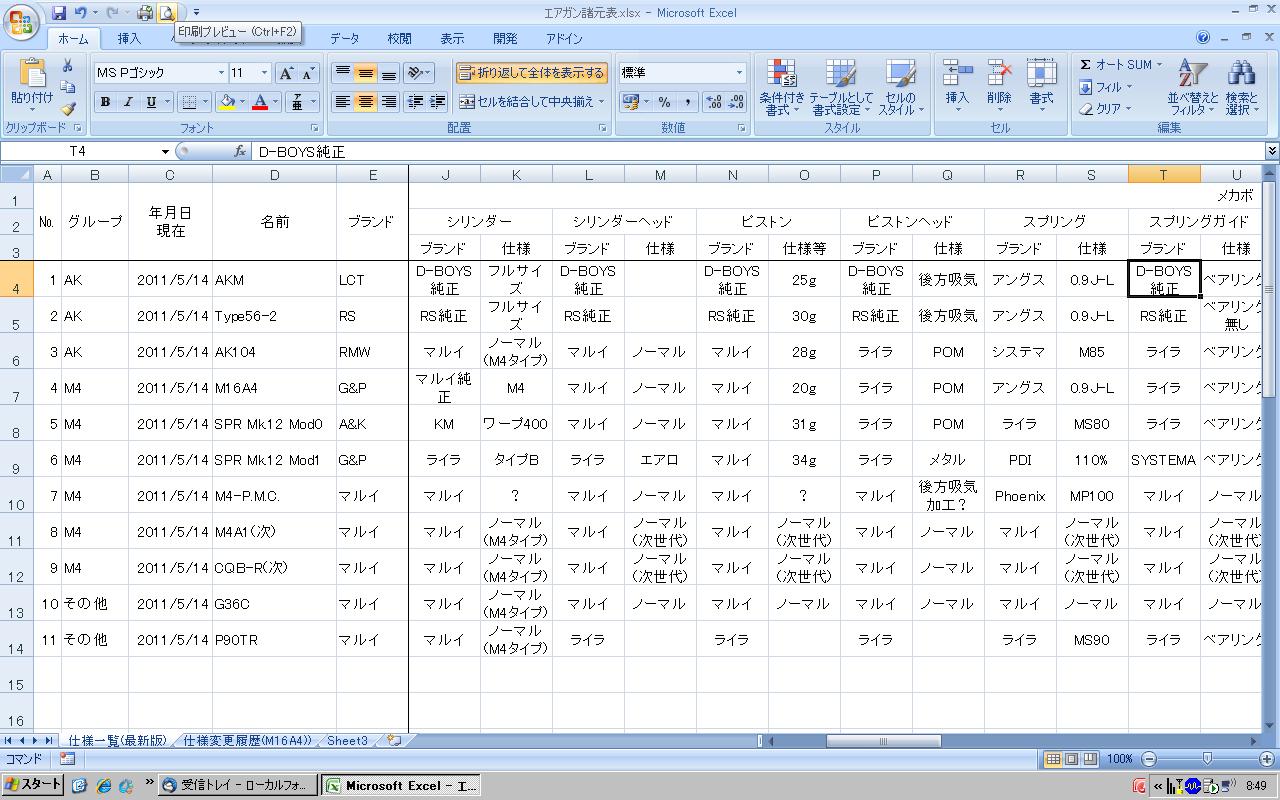The width and height of the screenshot is (1280, 800).
Task: Open sheet tab 仕様変更履歴(M16A4)
Action: pyautogui.click(x=247, y=741)
